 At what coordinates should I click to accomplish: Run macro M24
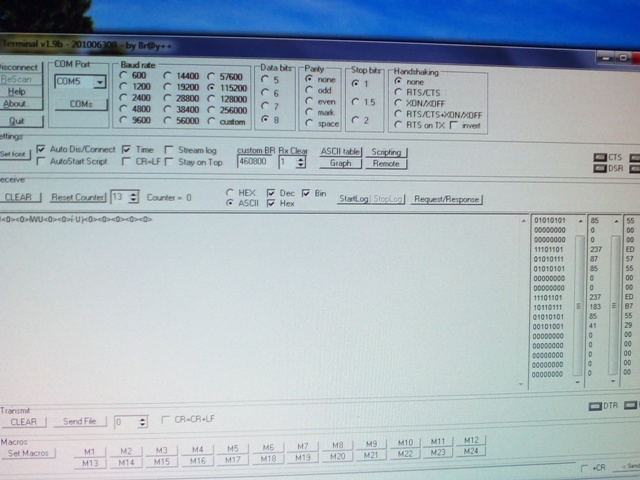[x=471, y=451]
